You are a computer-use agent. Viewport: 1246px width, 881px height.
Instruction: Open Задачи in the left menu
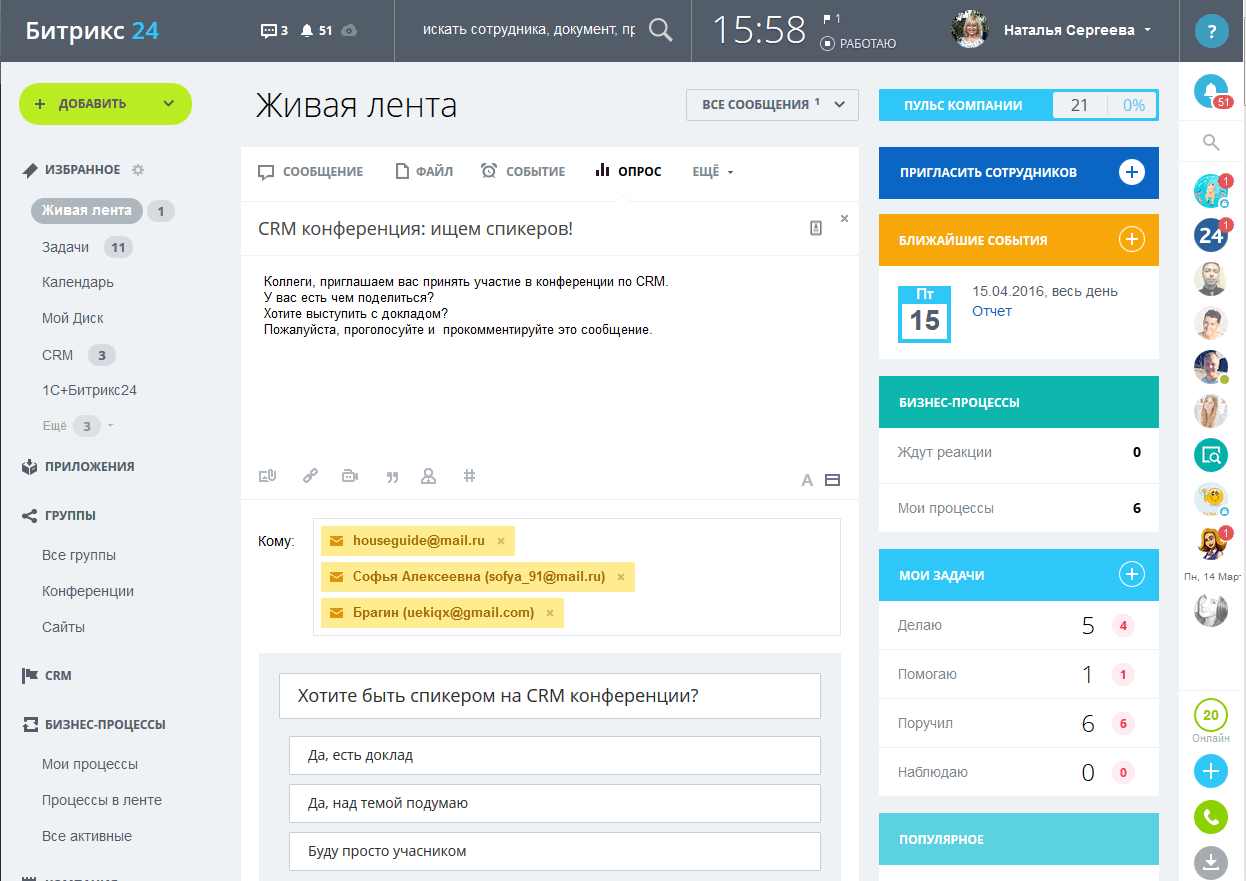coord(65,247)
